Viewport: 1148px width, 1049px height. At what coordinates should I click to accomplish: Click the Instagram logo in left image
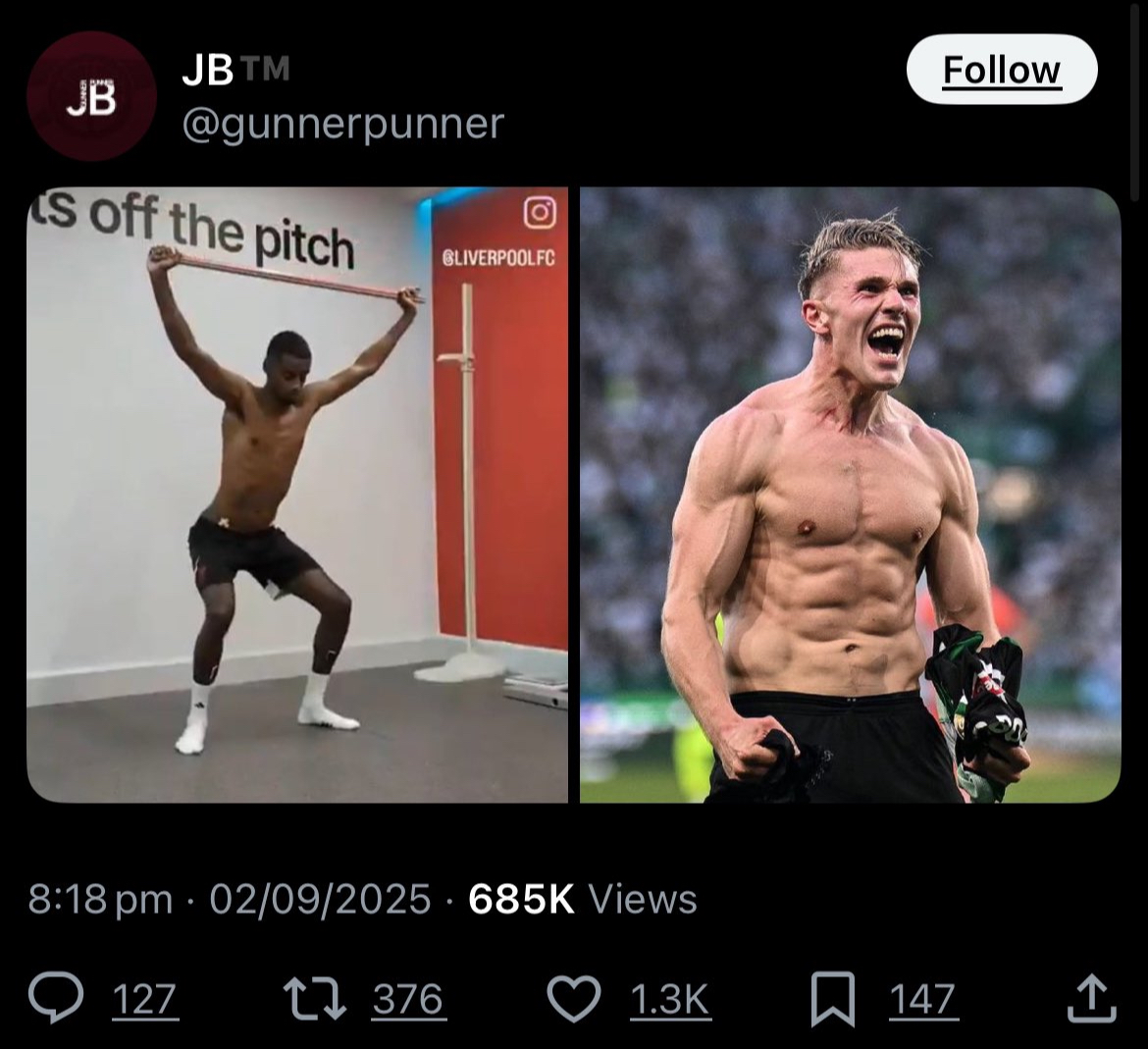(x=540, y=212)
